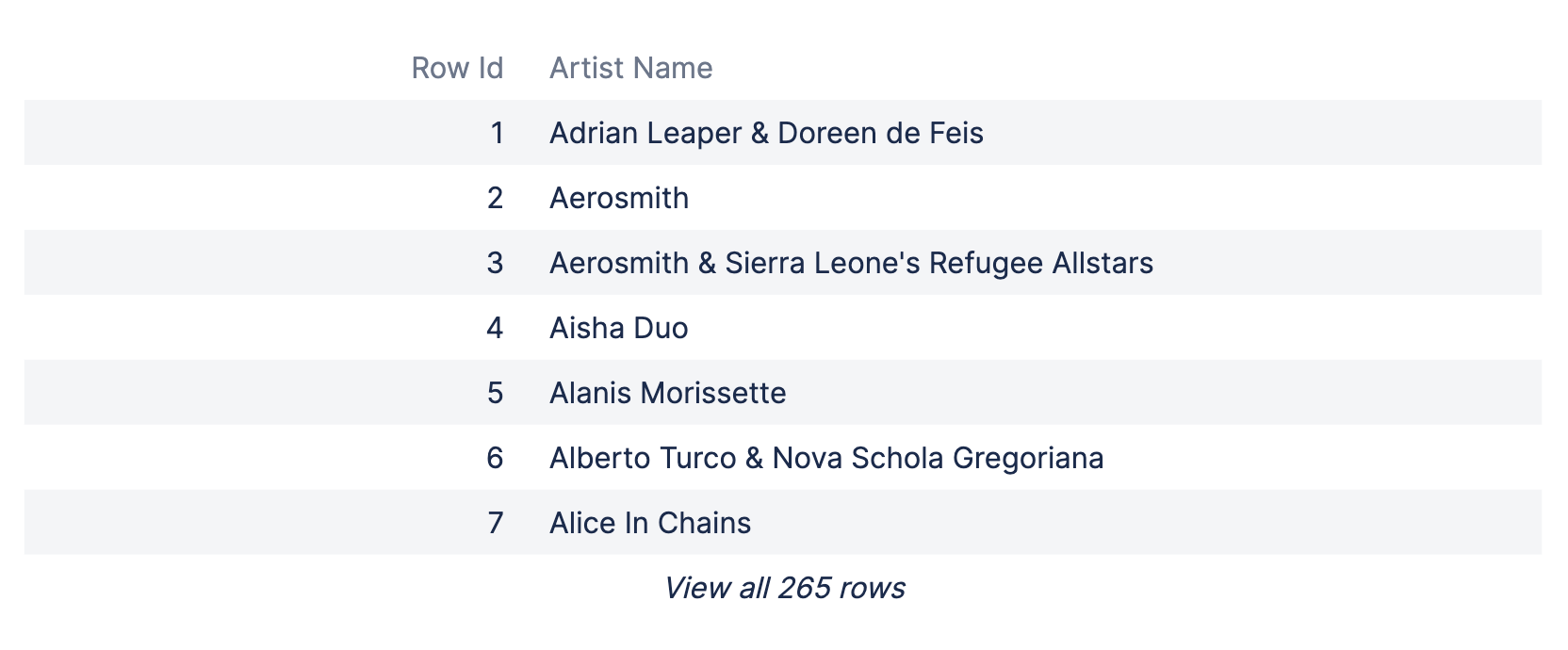Click the Row Id column header

tap(457, 68)
